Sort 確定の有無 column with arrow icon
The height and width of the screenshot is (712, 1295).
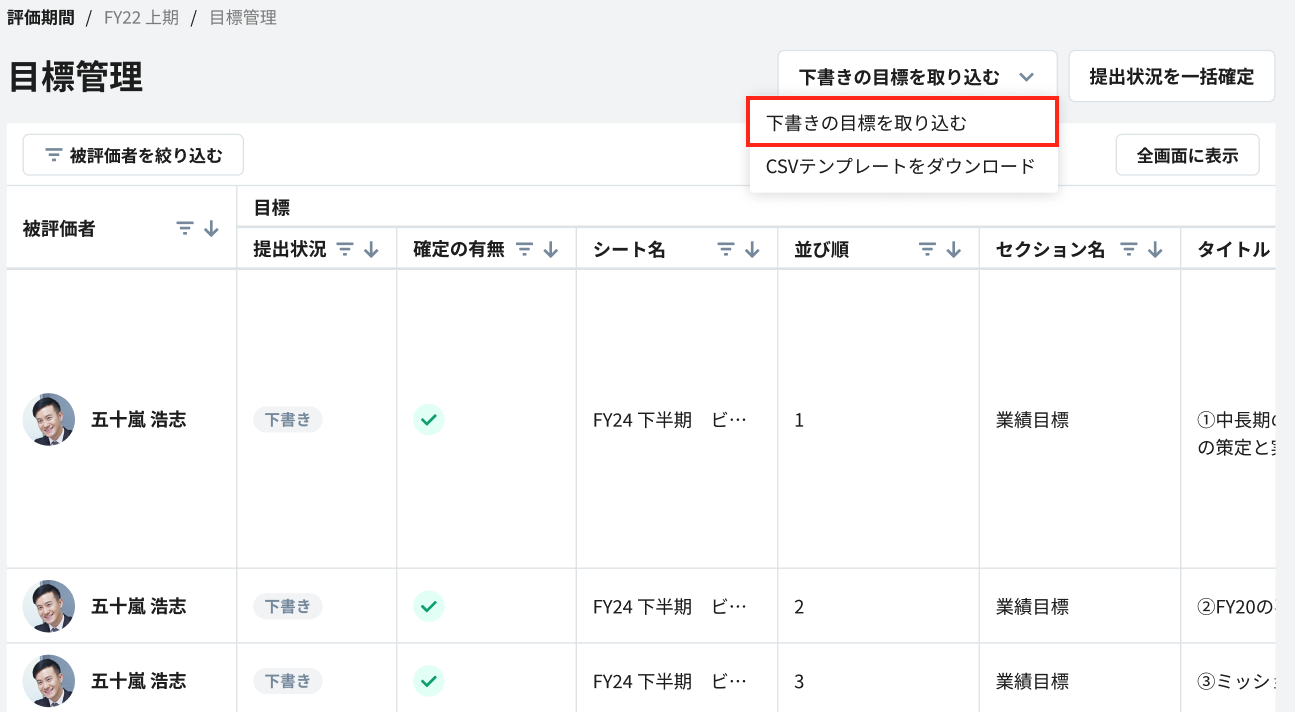pyautogui.click(x=550, y=250)
